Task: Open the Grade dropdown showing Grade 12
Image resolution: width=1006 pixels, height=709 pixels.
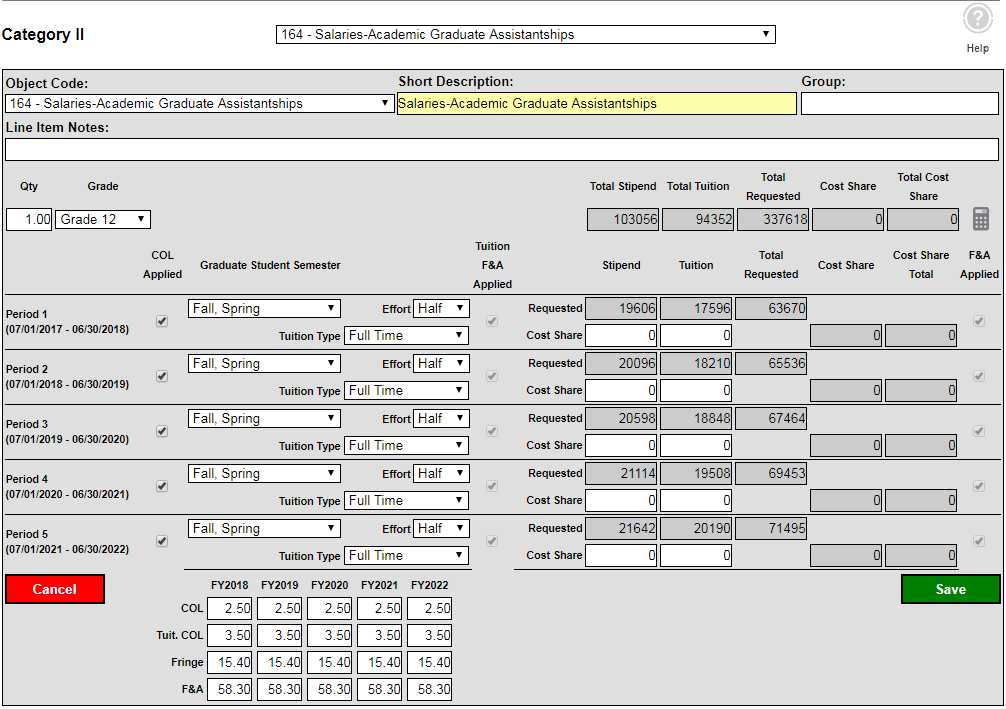Action: point(102,219)
